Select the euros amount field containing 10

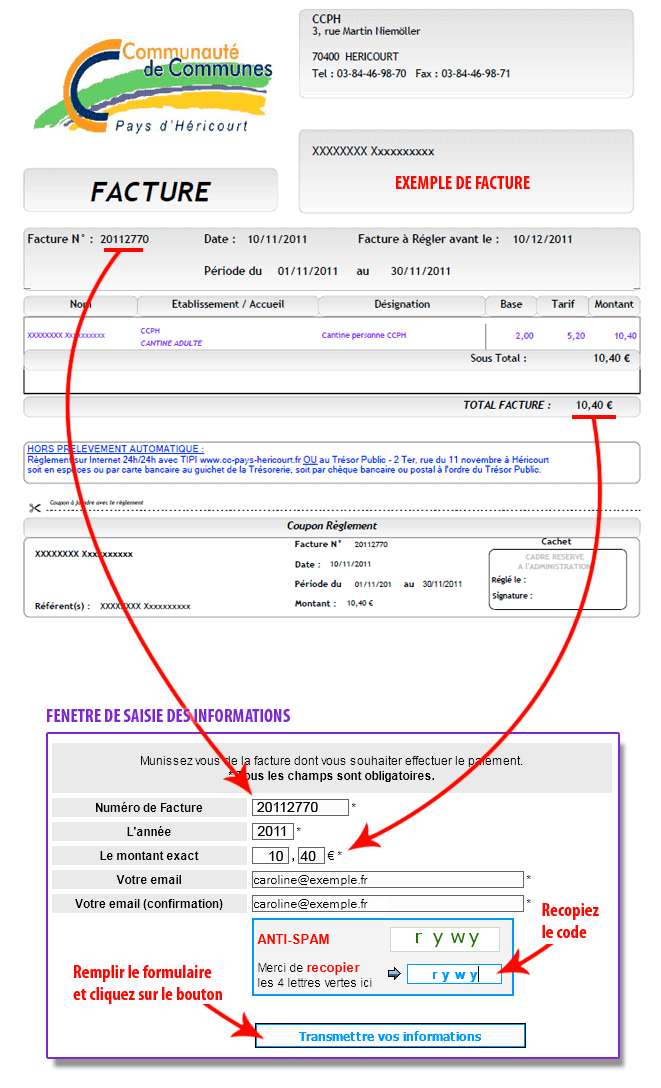[x=270, y=855]
